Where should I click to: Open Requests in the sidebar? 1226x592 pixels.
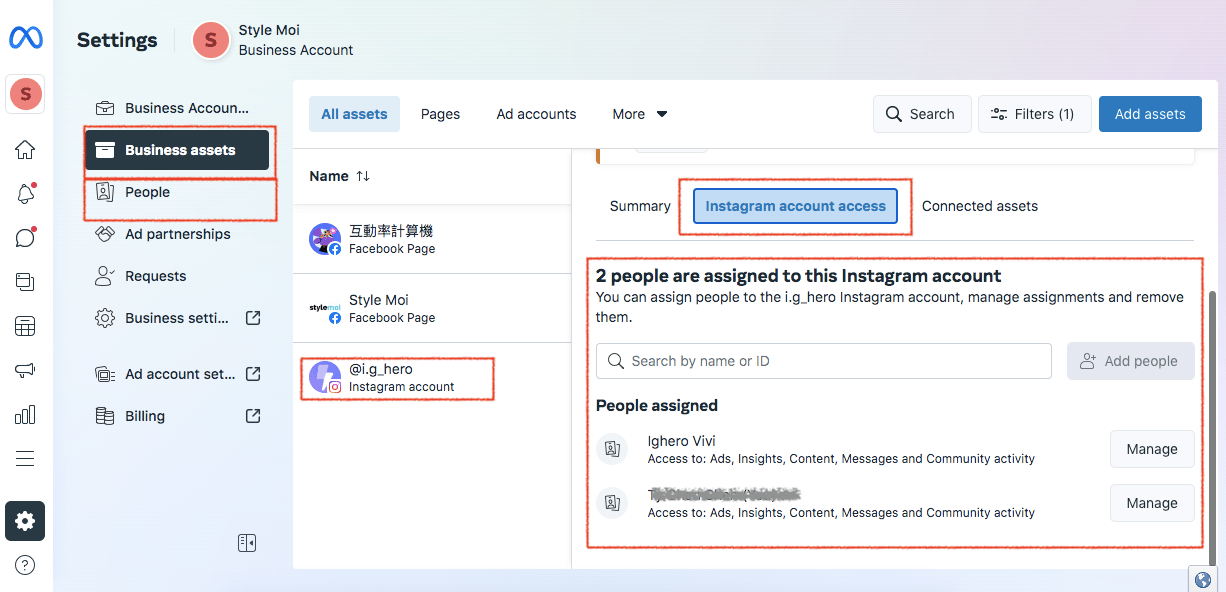pyautogui.click(x=177, y=276)
